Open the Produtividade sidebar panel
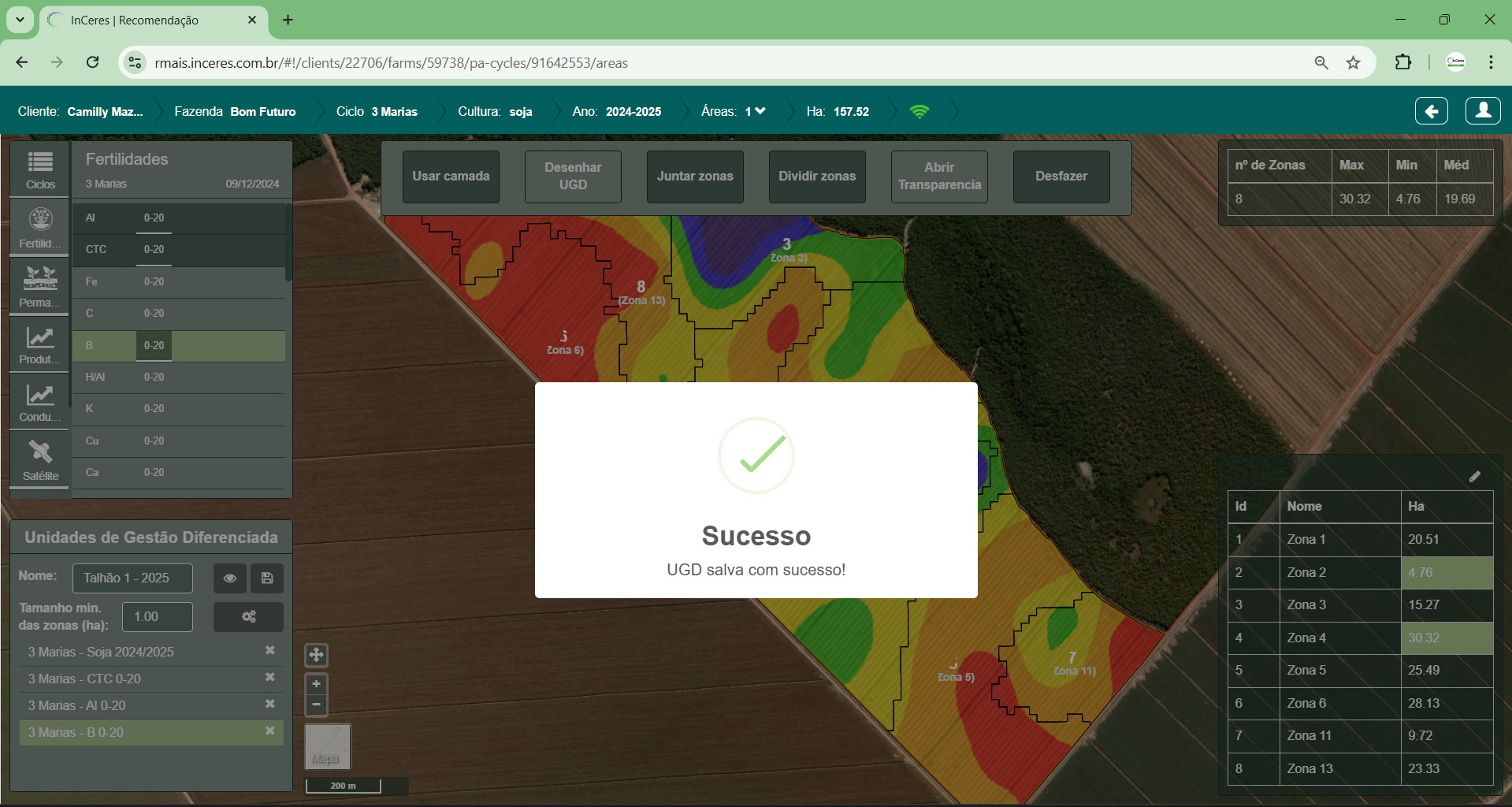This screenshot has height=807, width=1512. (x=40, y=344)
